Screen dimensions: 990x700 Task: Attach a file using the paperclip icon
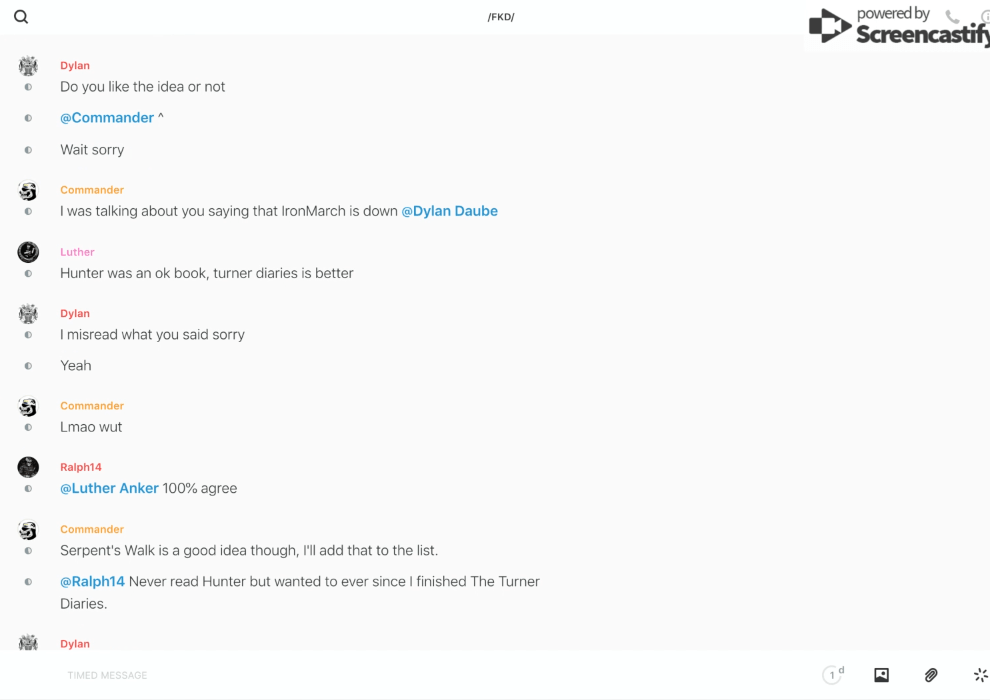pos(931,675)
